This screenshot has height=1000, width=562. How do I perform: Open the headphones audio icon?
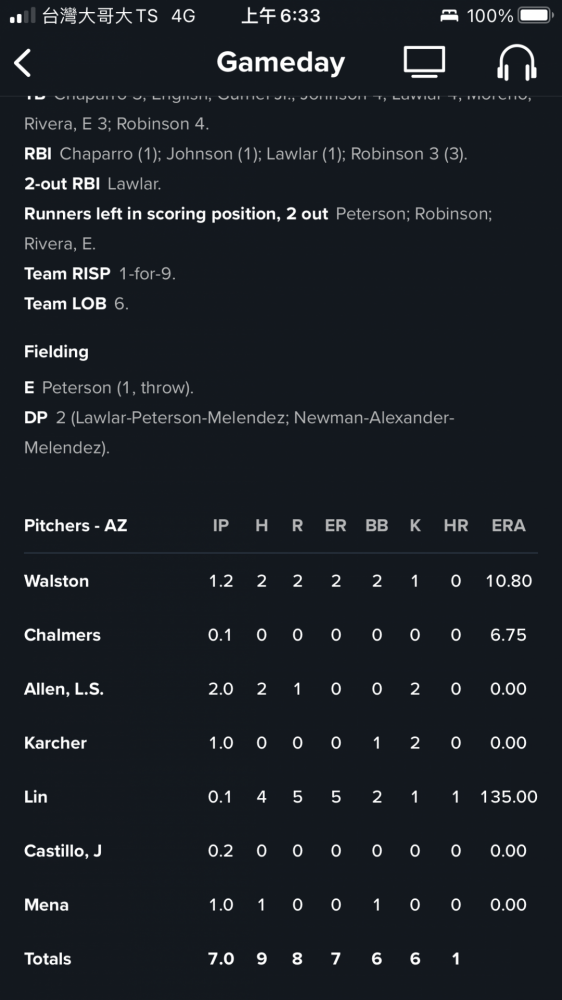[517, 63]
